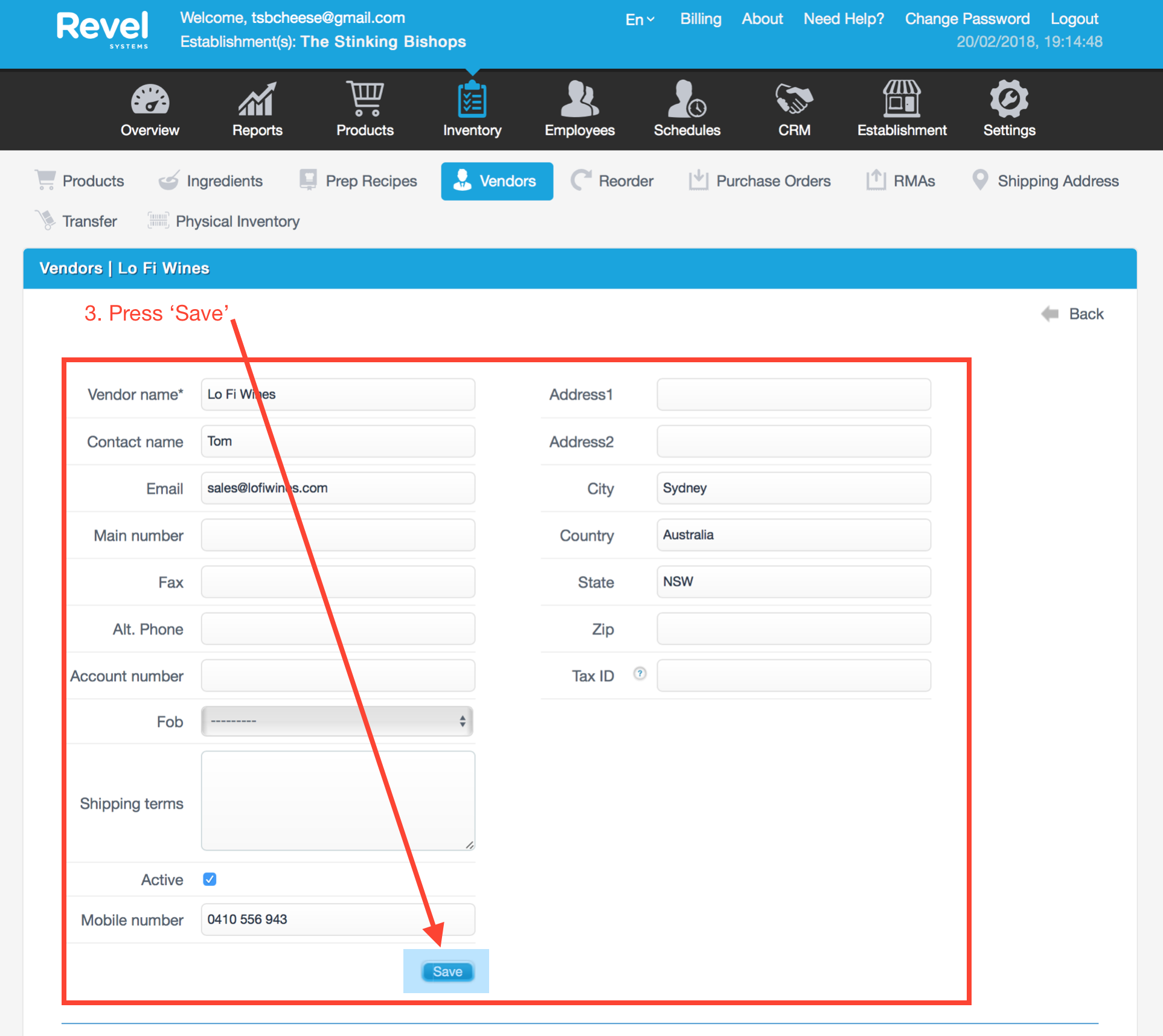Open the Reports chart icon
This screenshot has width=1163, height=1036.
click(x=257, y=100)
